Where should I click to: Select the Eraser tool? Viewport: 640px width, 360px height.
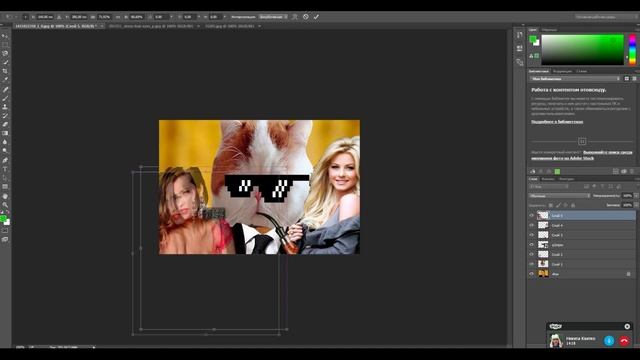[x=5, y=124]
